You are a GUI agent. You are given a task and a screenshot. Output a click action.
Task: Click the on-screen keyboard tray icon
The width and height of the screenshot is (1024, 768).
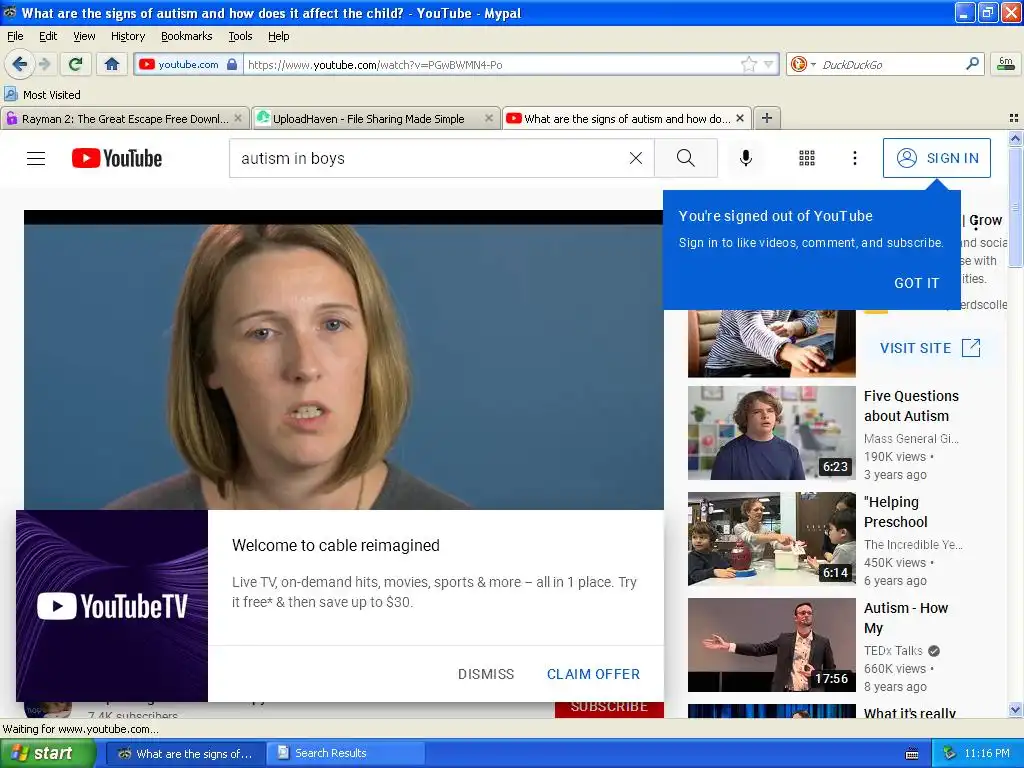912,754
